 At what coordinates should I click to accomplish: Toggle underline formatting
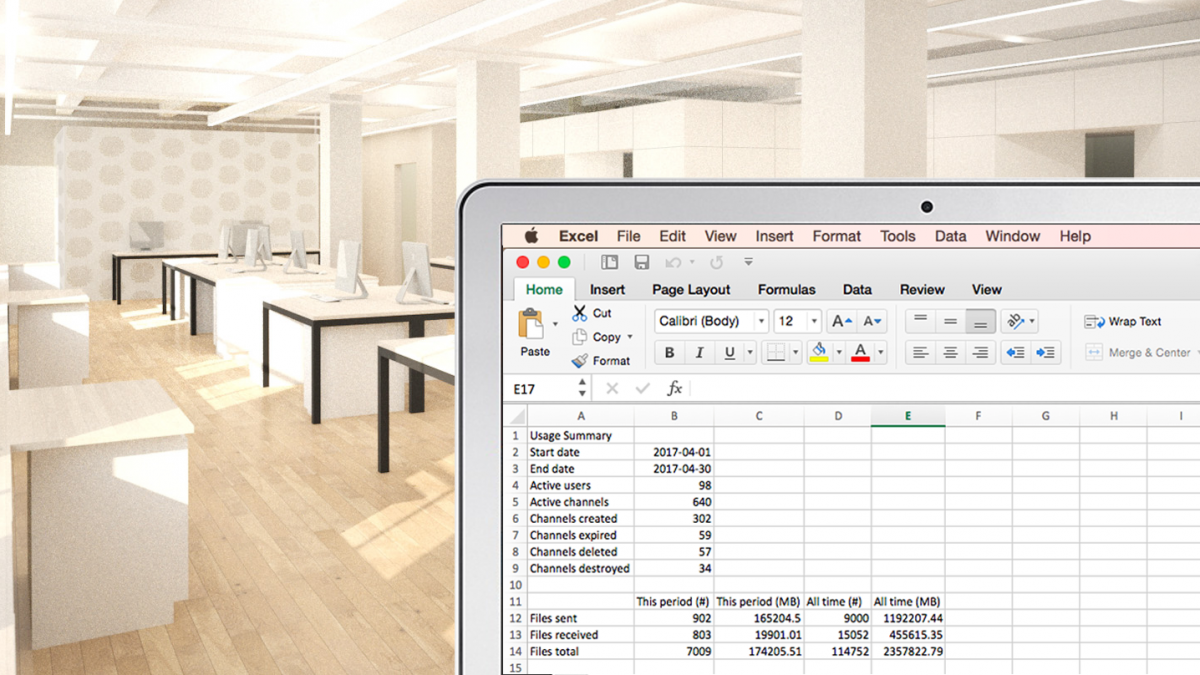[730, 353]
